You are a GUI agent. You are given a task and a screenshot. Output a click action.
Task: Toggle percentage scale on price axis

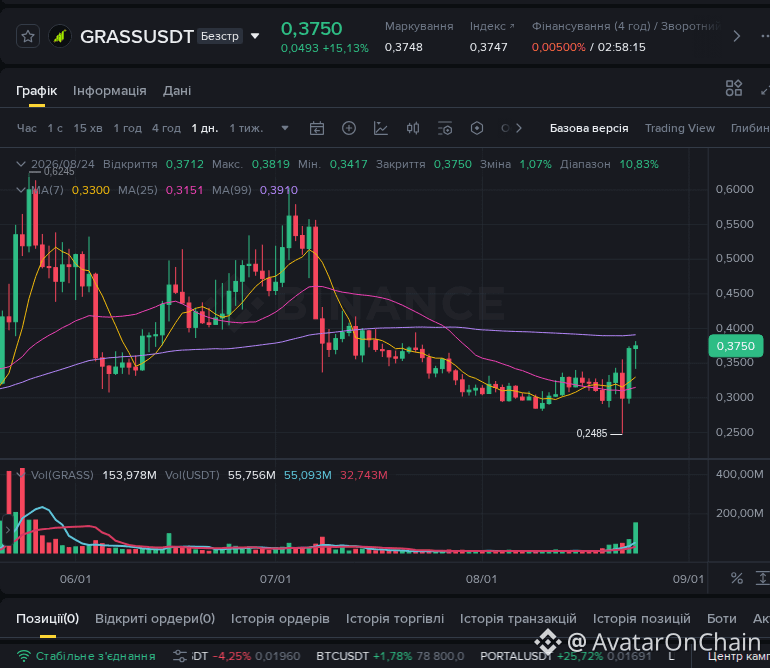click(736, 578)
